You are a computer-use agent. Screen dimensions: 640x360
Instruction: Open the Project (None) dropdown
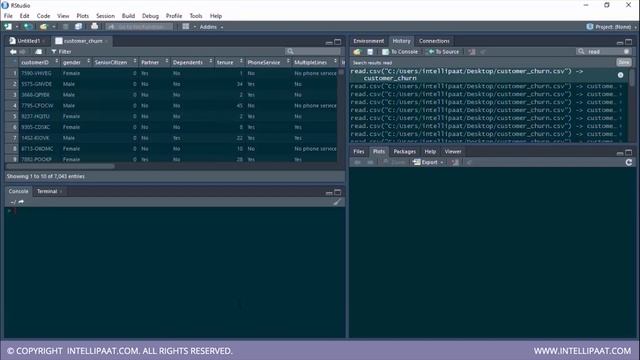(612, 27)
